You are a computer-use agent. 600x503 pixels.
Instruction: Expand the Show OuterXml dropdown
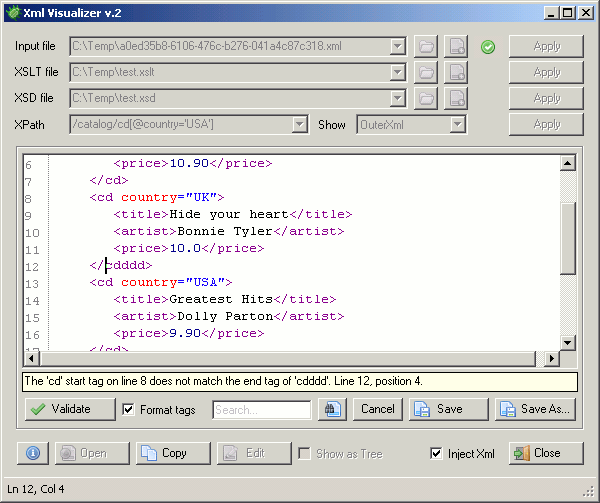(457, 124)
